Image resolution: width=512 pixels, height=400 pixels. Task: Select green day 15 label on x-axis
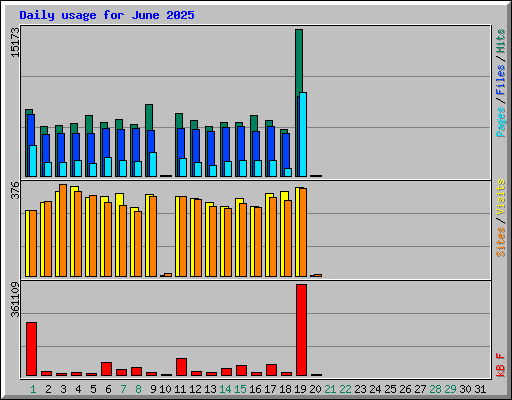click(x=240, y=389)
